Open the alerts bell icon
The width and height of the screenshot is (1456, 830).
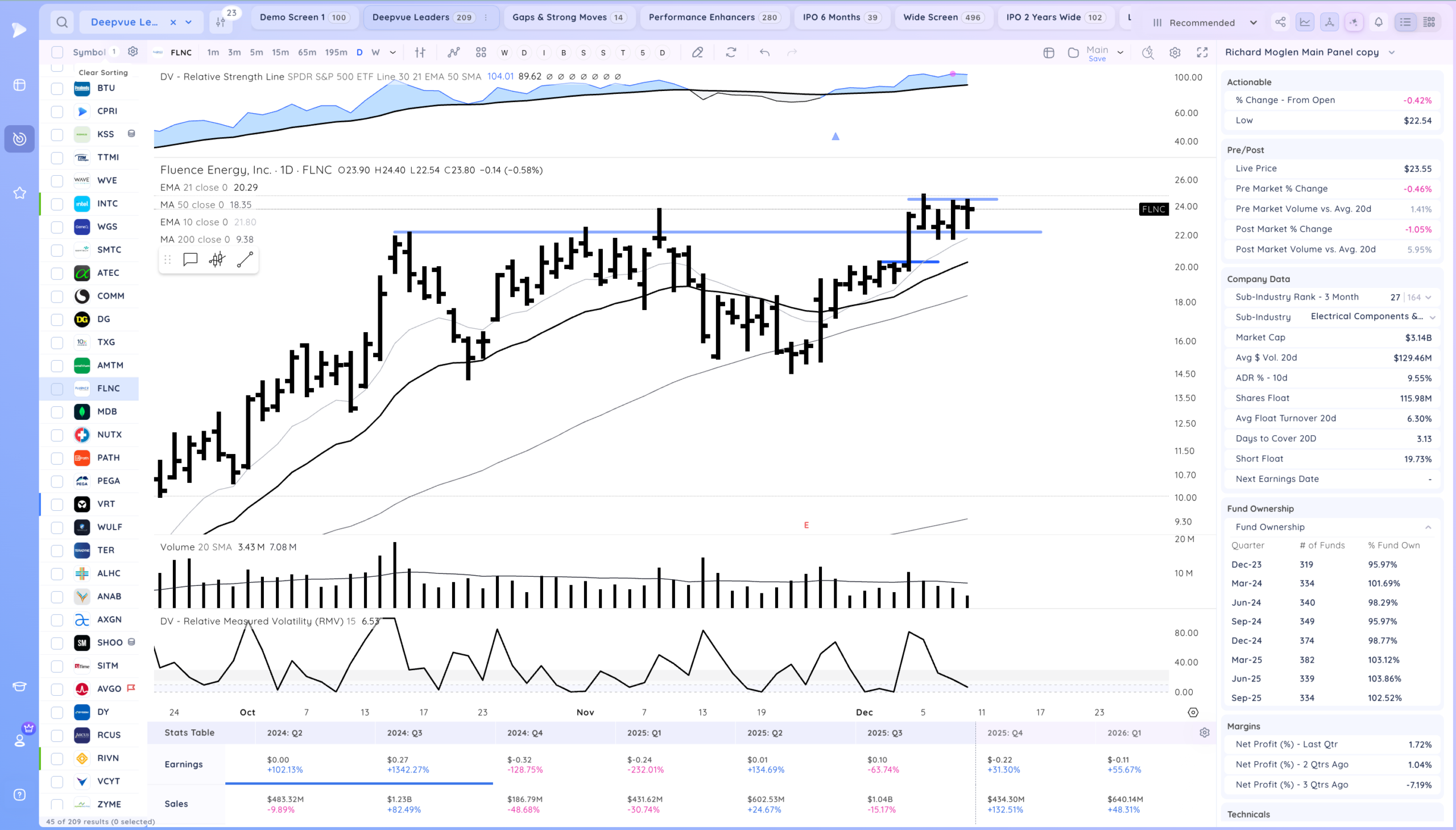[1379, 22]
